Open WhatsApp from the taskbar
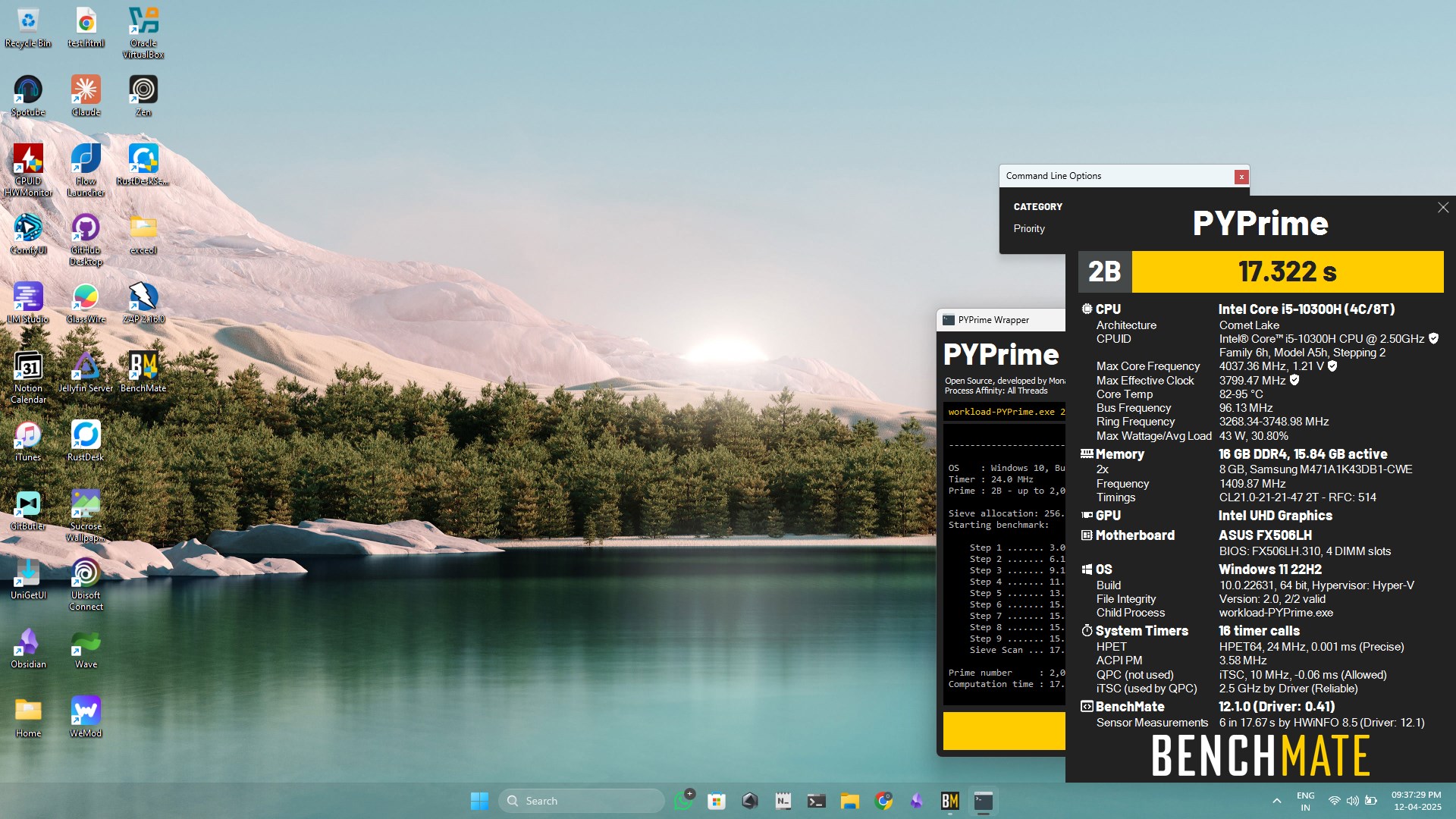1456x819 pixels. (683, 801)
